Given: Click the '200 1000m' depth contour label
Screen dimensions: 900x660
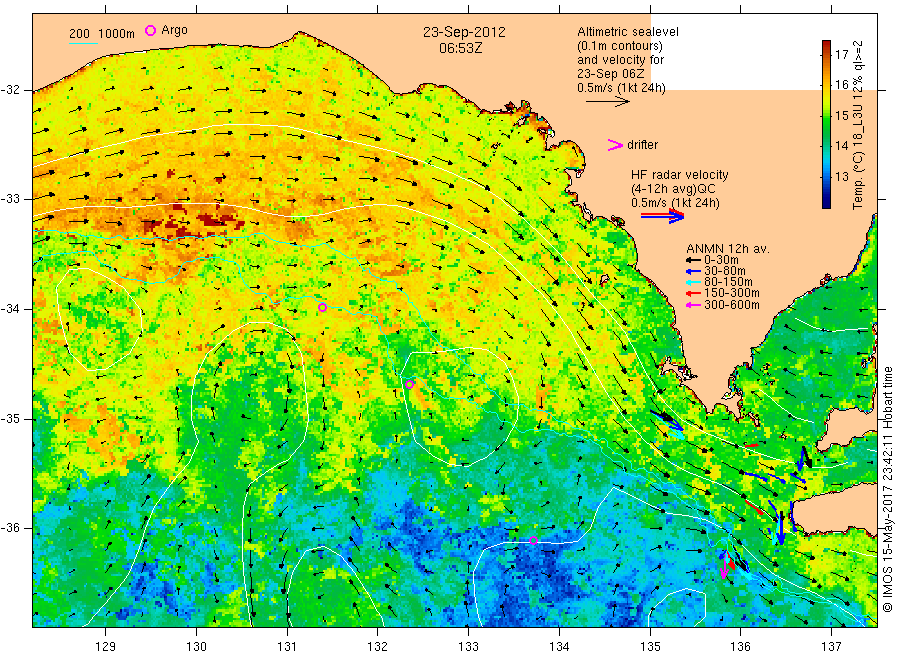Looking at the screenshot, I should [102, 33].
